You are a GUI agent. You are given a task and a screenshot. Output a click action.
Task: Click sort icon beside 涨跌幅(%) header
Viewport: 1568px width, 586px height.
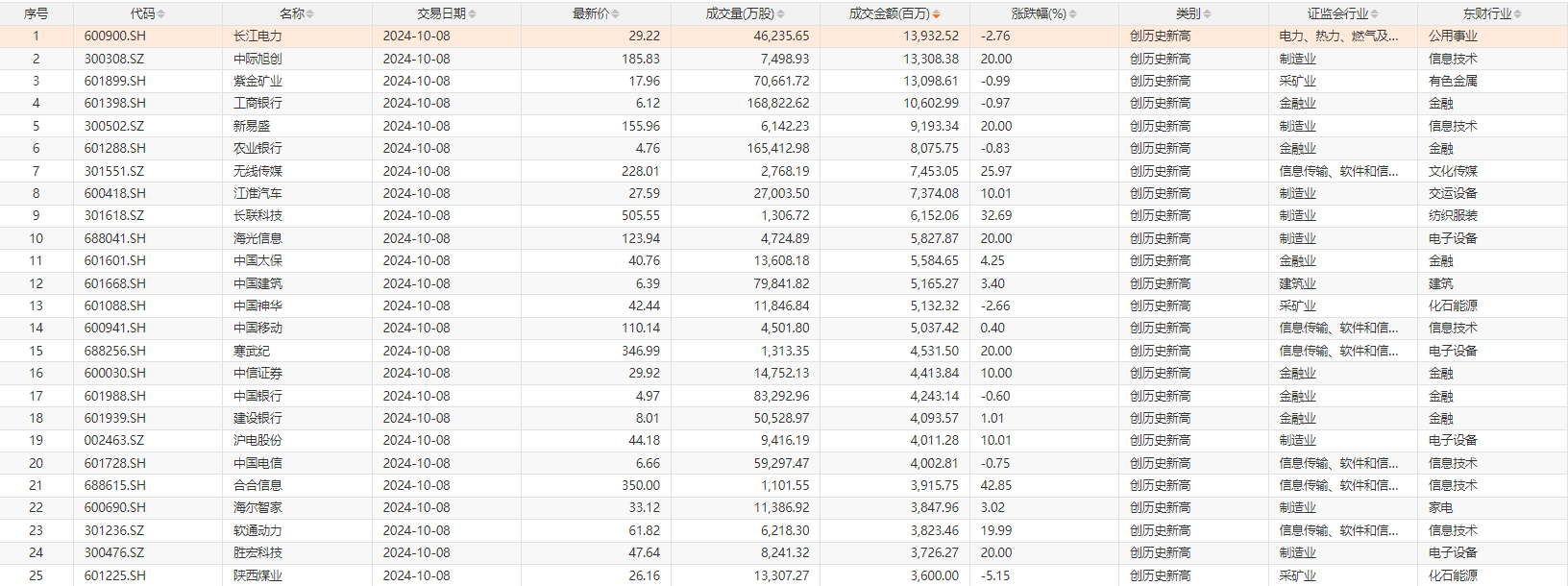1073,14
